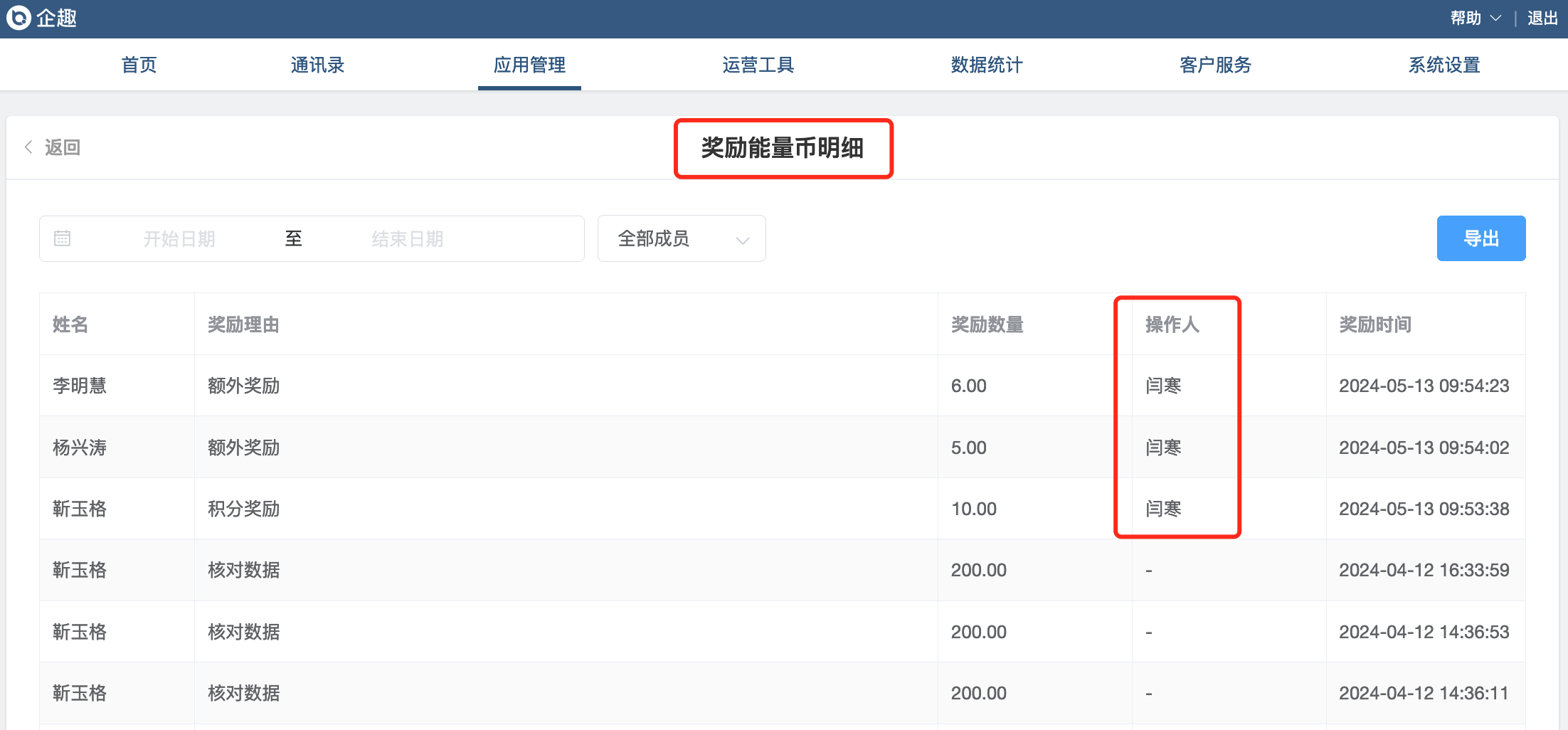Open the 数据统计 tab
This screenshot has width=1568, height=730.
pos(987,65)
